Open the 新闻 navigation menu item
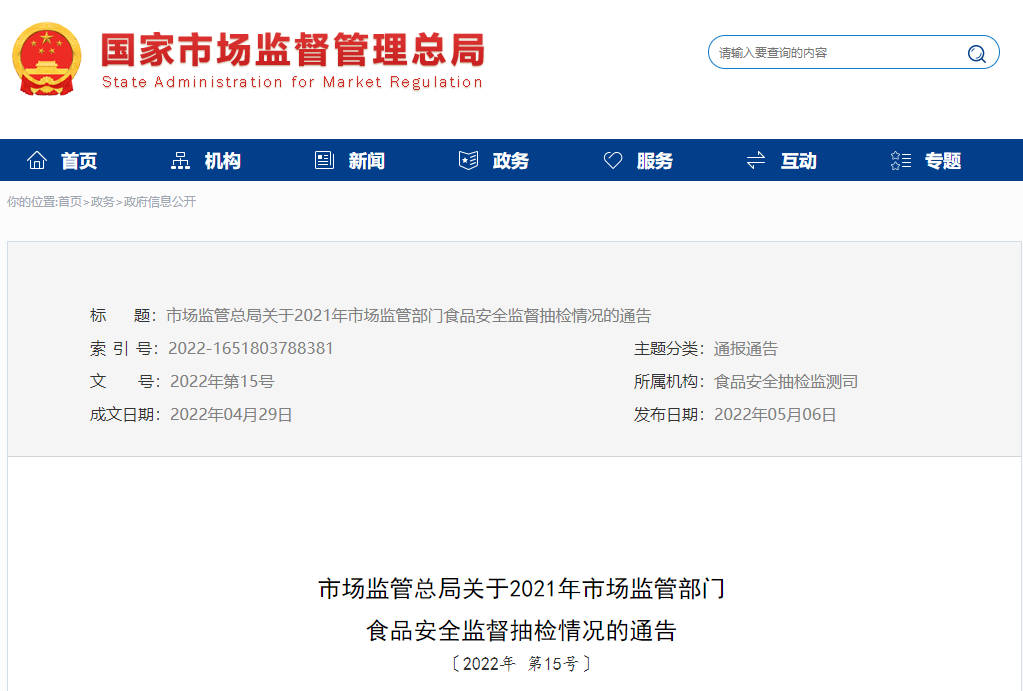The image size is (1023, 691). tap(367, 161)
